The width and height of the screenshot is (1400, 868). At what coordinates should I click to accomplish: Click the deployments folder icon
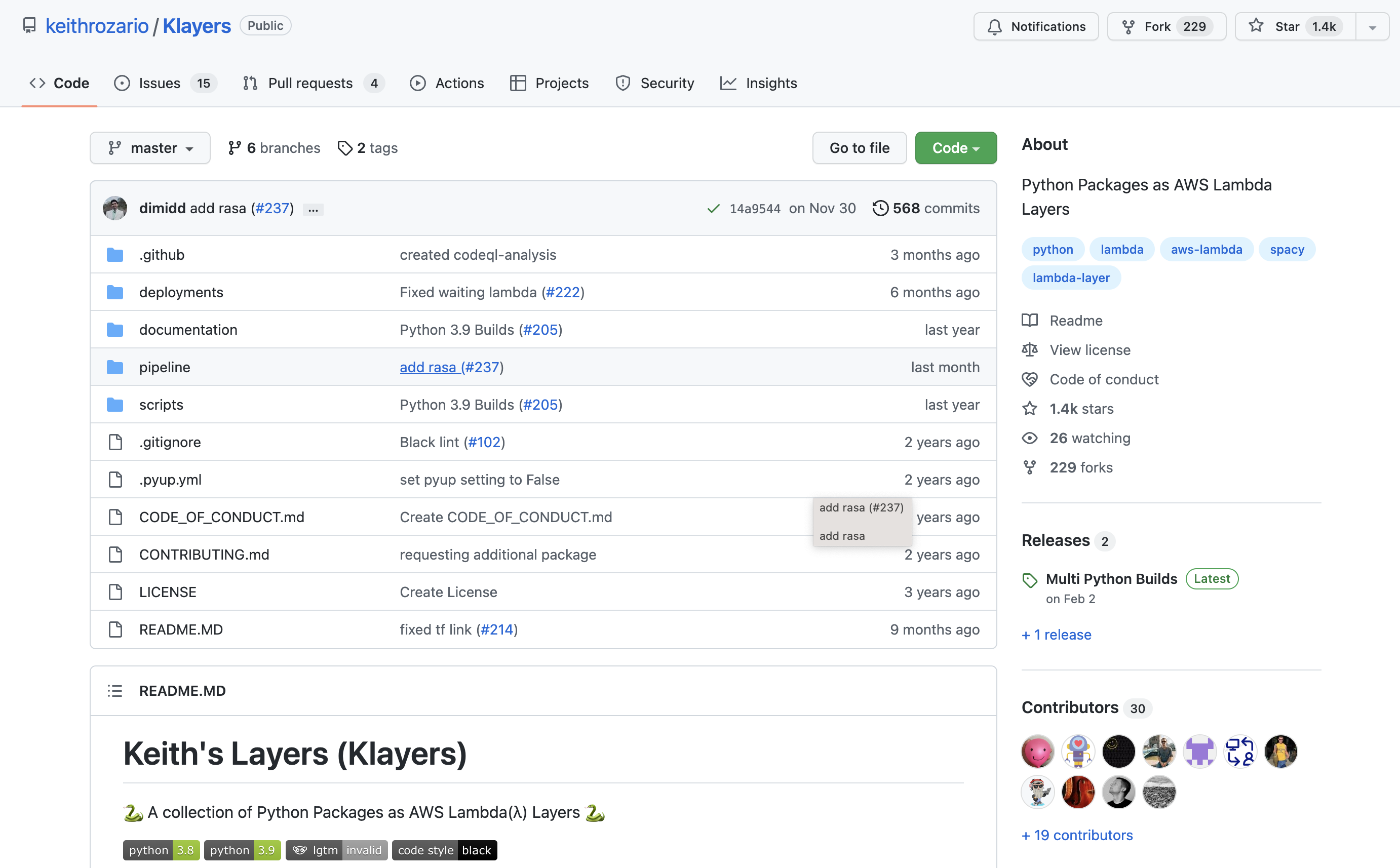115,292
